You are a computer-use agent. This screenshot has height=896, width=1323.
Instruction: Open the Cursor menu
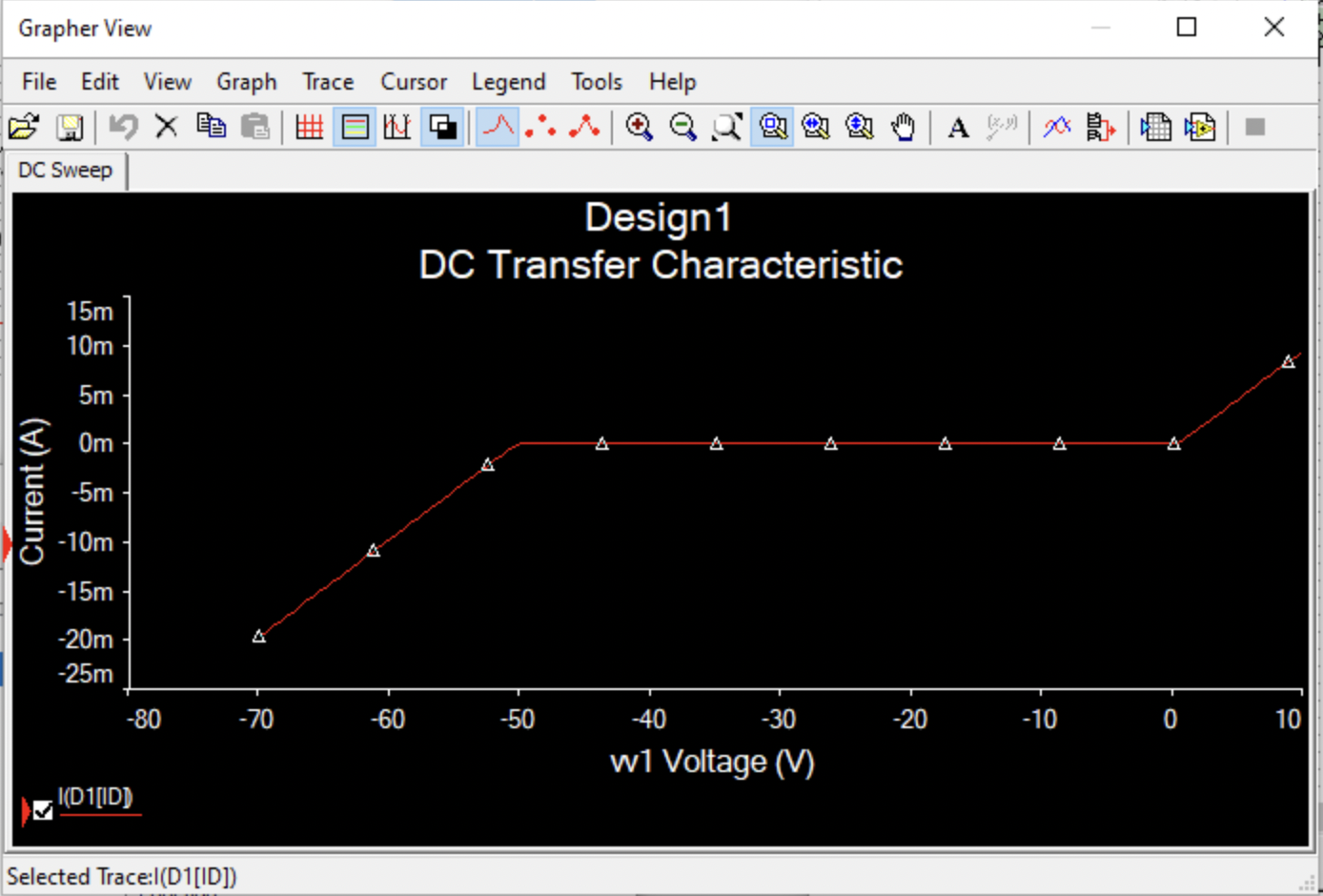413,82
